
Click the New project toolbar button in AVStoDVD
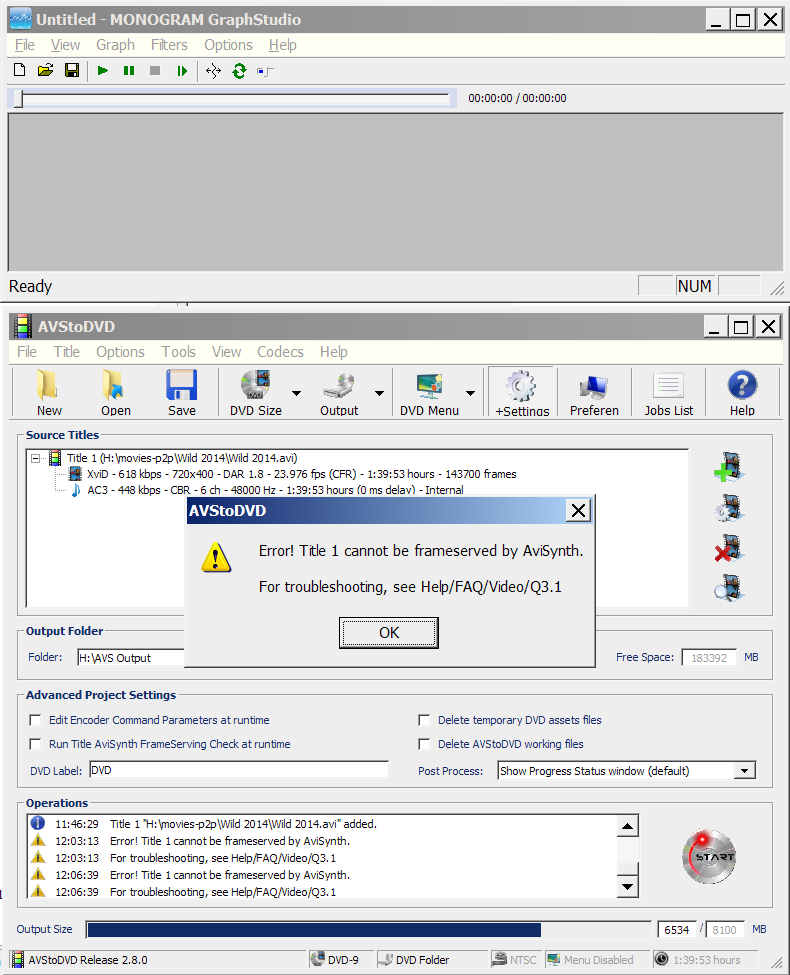(49, 392)
